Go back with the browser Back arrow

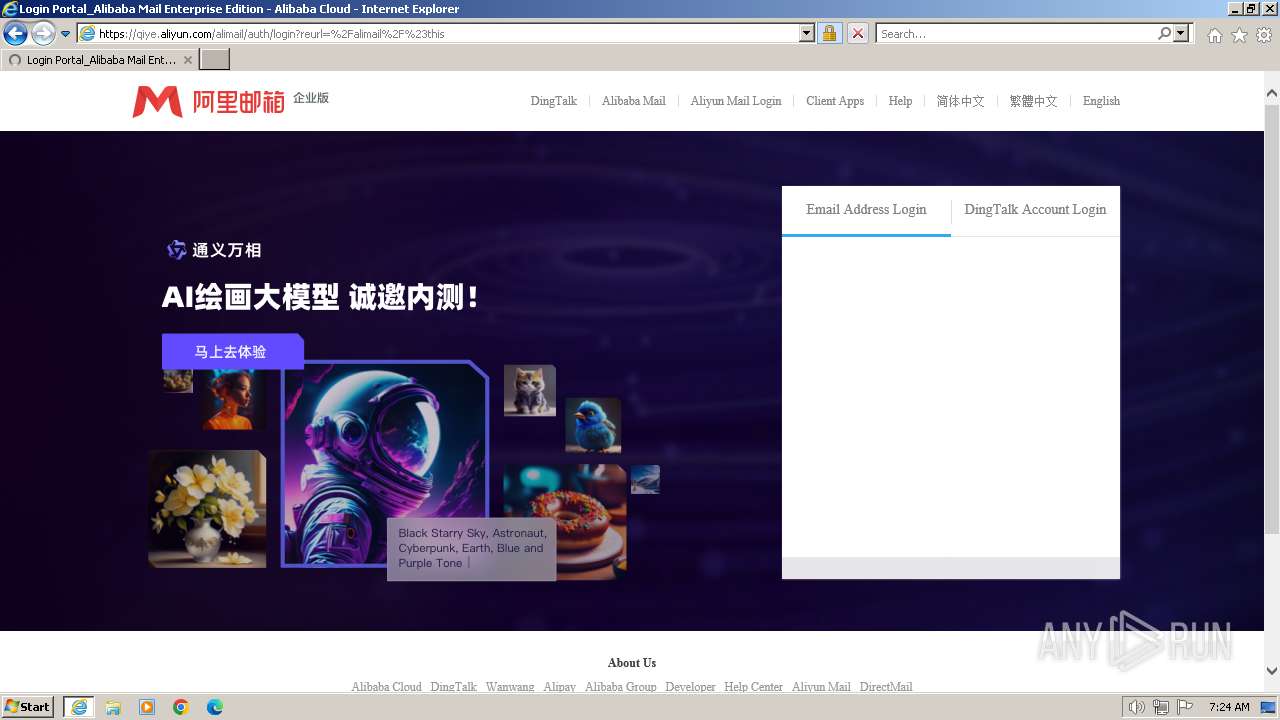pos(15,34)
